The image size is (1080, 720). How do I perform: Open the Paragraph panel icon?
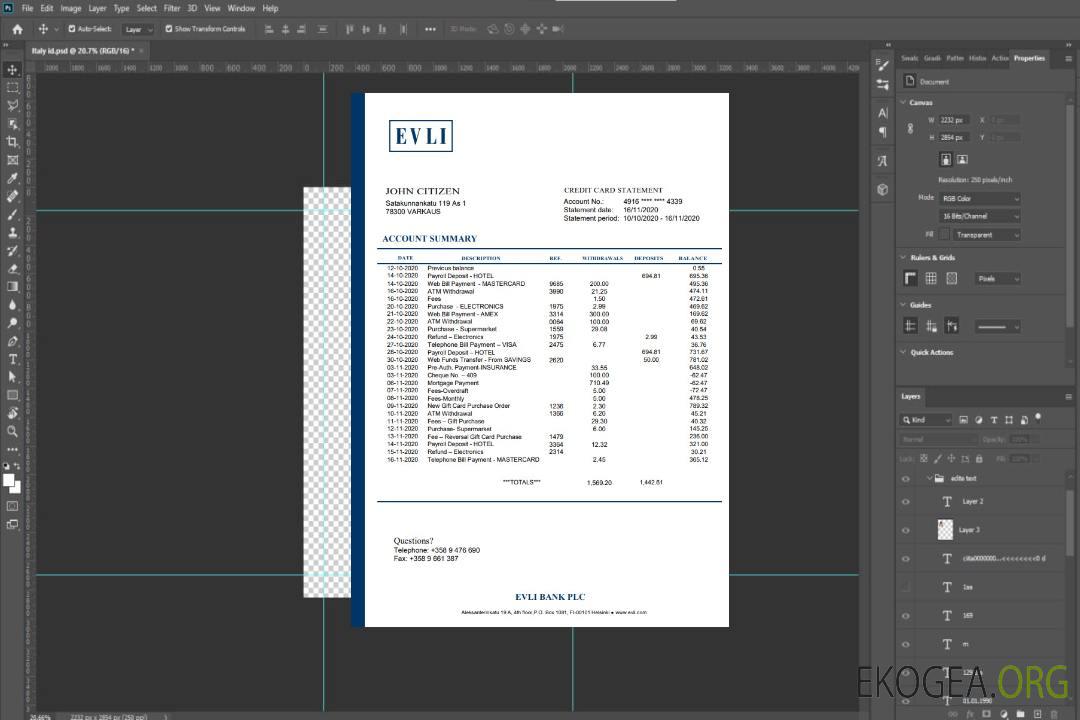tap(883, 132)
